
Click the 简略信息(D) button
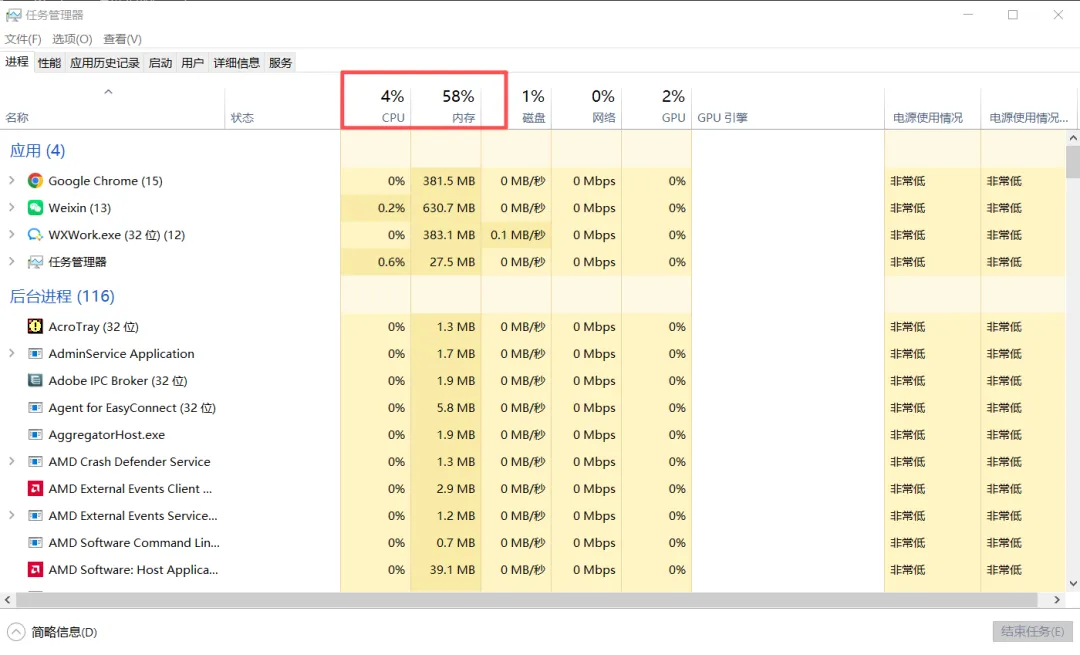(x=48, y=631)
